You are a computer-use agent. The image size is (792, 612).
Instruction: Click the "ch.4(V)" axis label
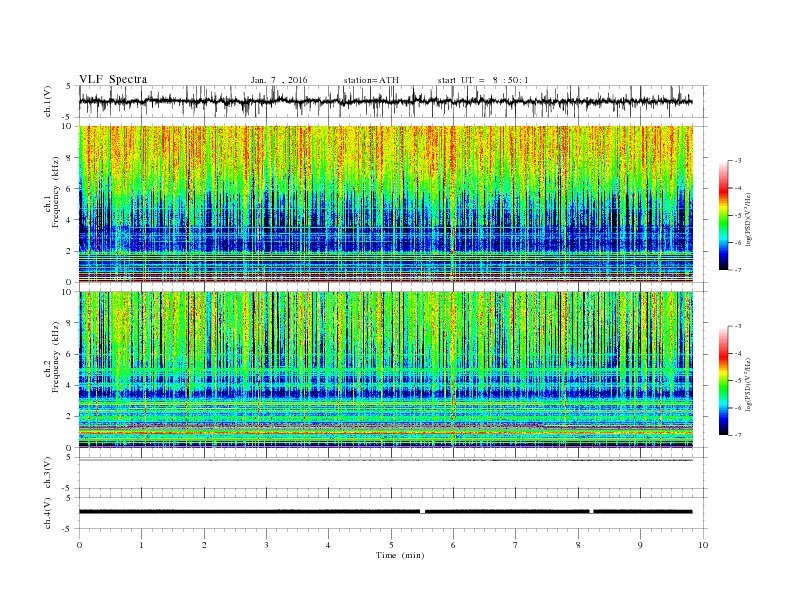(x=48, y=513)
